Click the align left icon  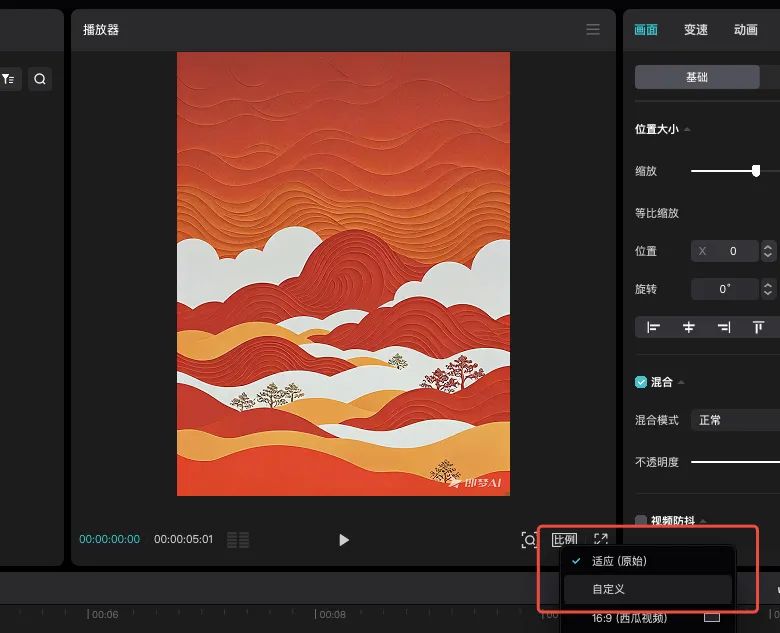(x=653, y=327)
